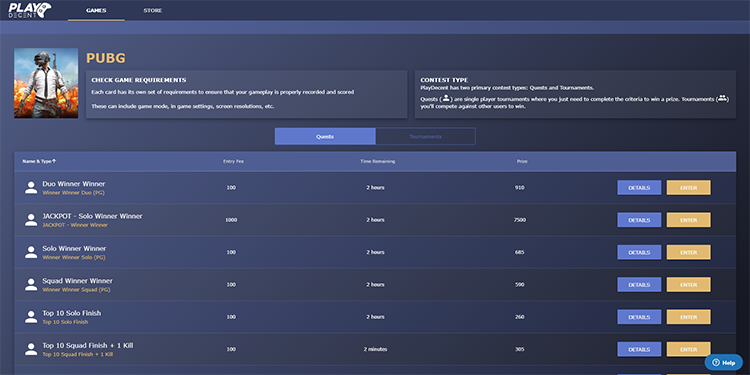Select the Duo Winner Winner title
This screenshot has width=750, height=375.
(74, 184)
